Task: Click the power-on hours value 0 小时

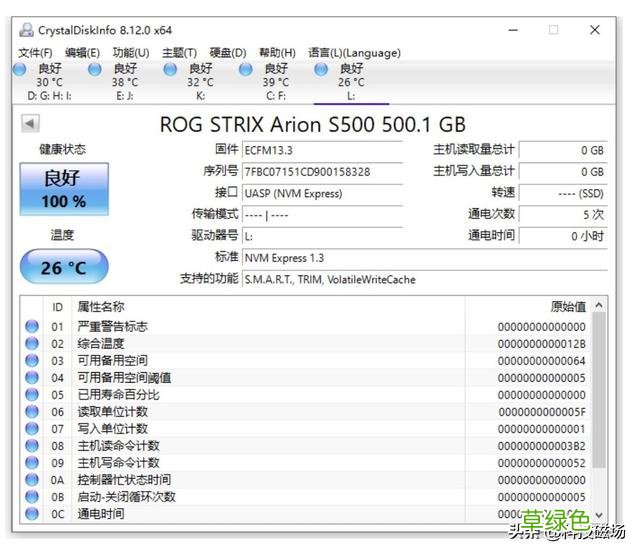Action: 563,236
